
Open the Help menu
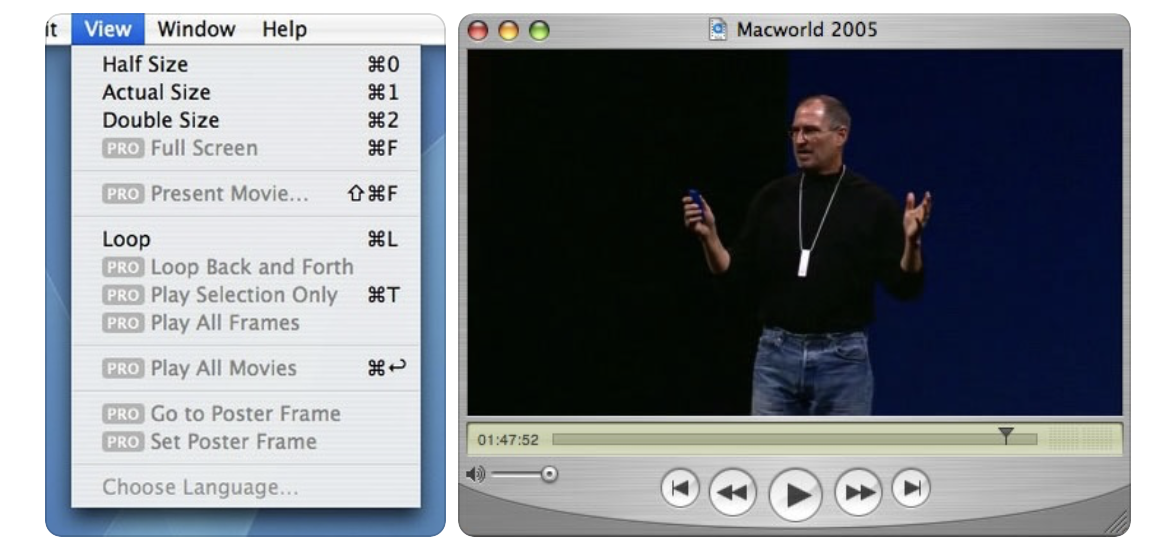(284, 29)
